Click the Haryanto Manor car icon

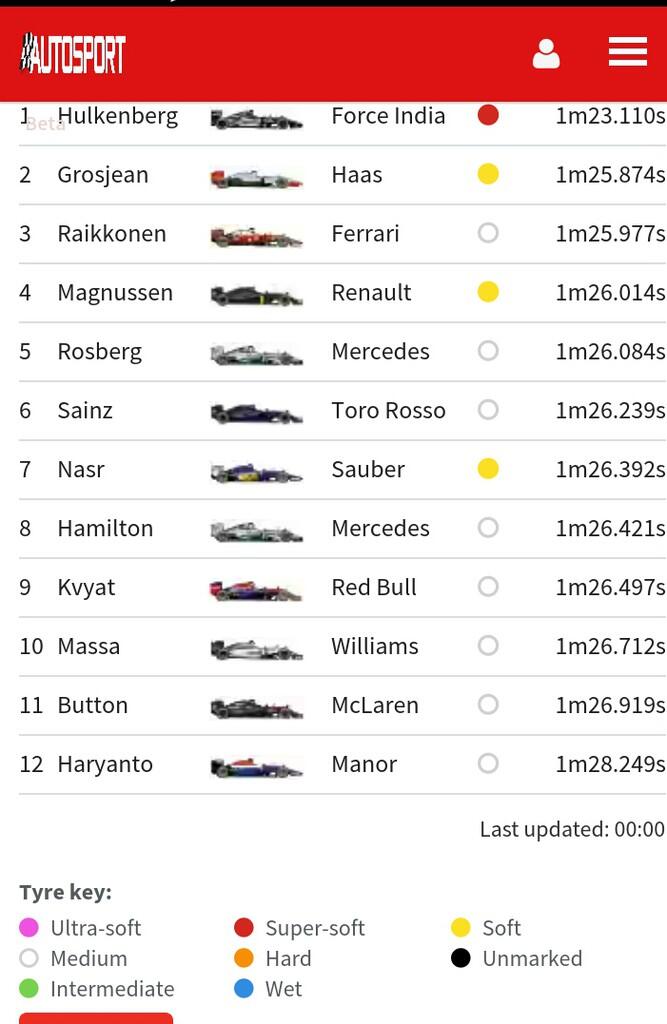[256, 768]
